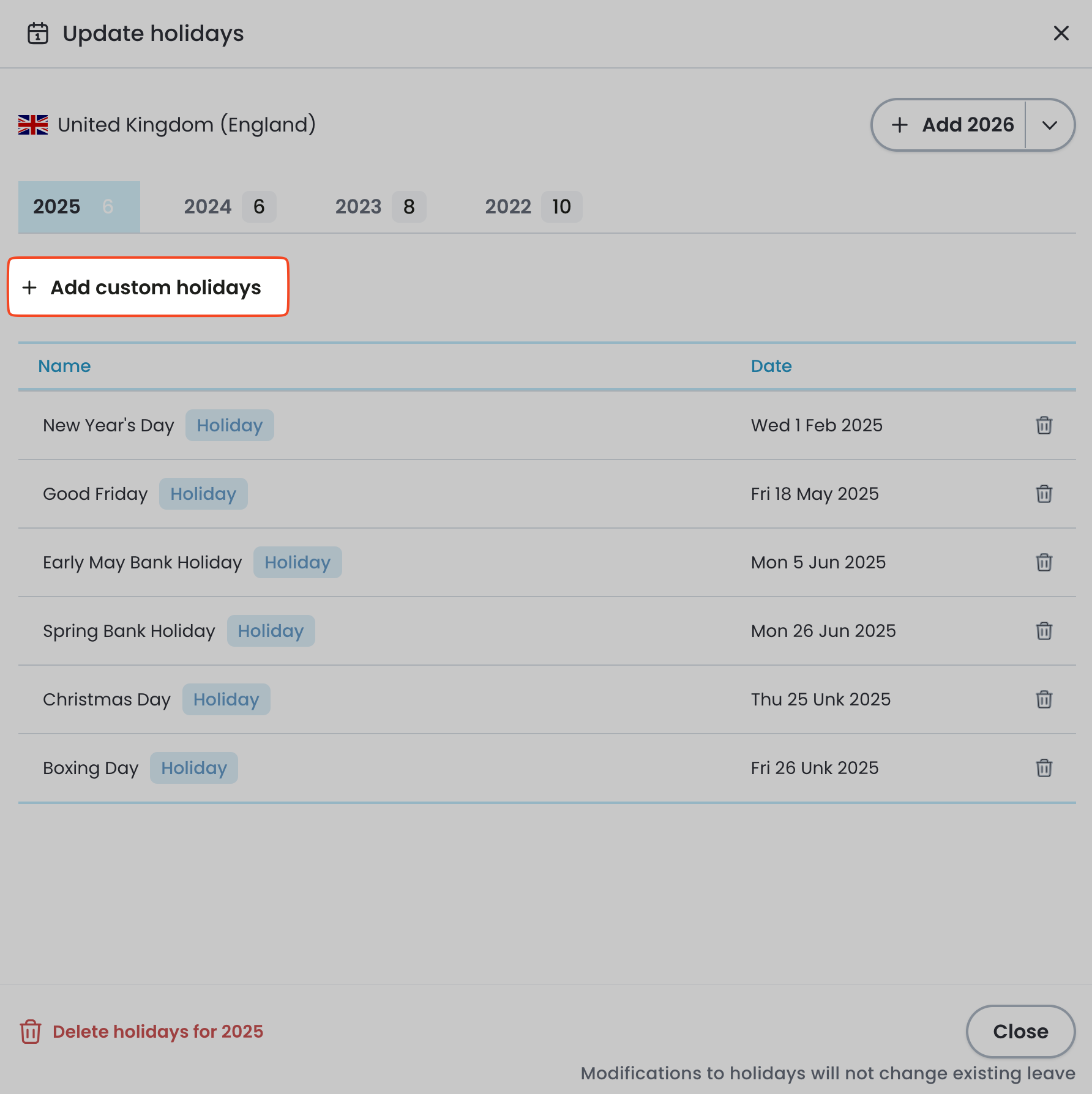The height and width of the screenshot is (1094, 1092).
Task: Delete the New Year's Day holiday
Action: [x=1044, y=425]
